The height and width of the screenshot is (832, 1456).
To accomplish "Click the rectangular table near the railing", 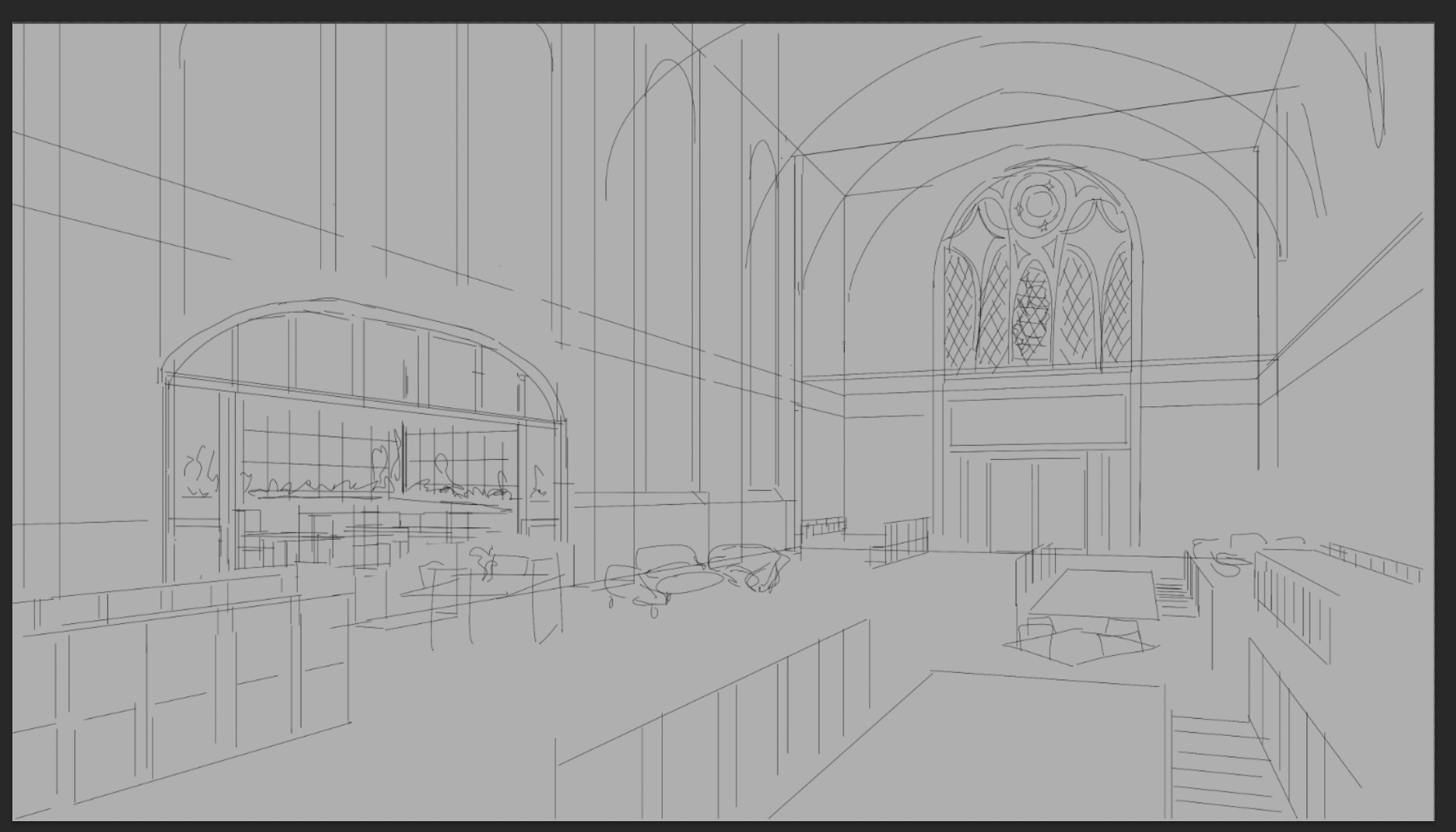I will [x=1093, y=595].
